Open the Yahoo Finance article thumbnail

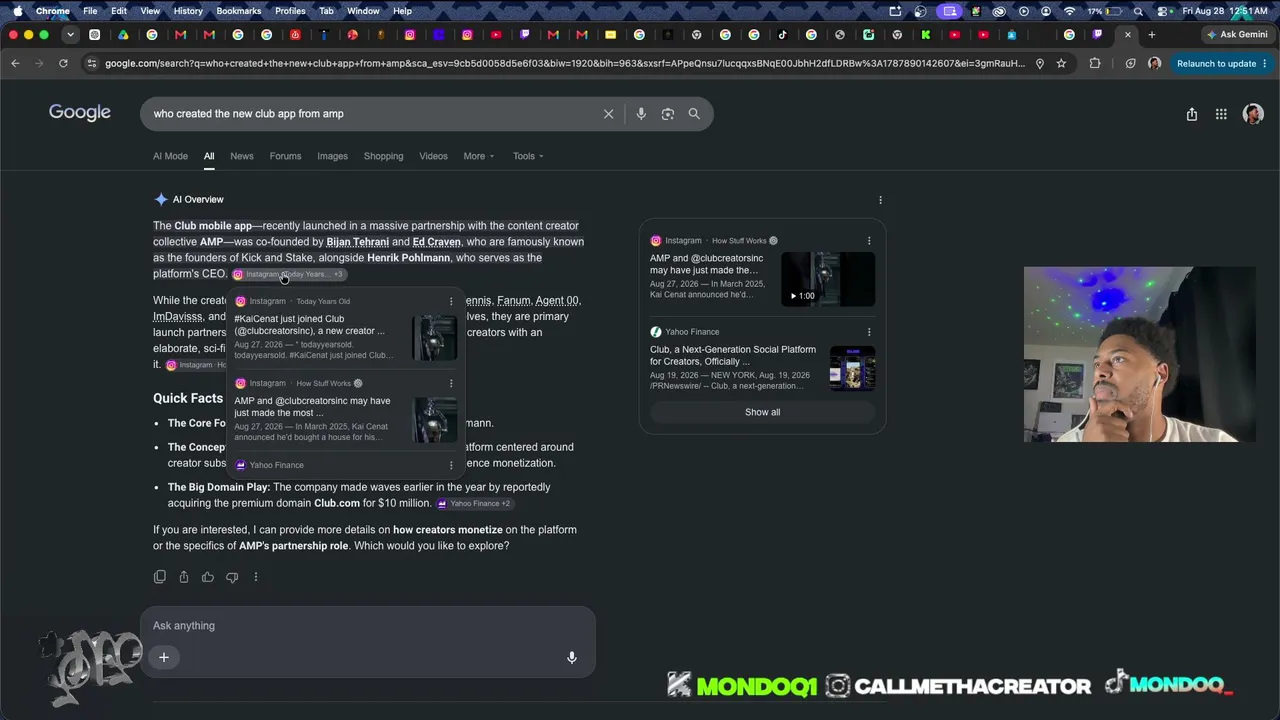pos(853,368)
